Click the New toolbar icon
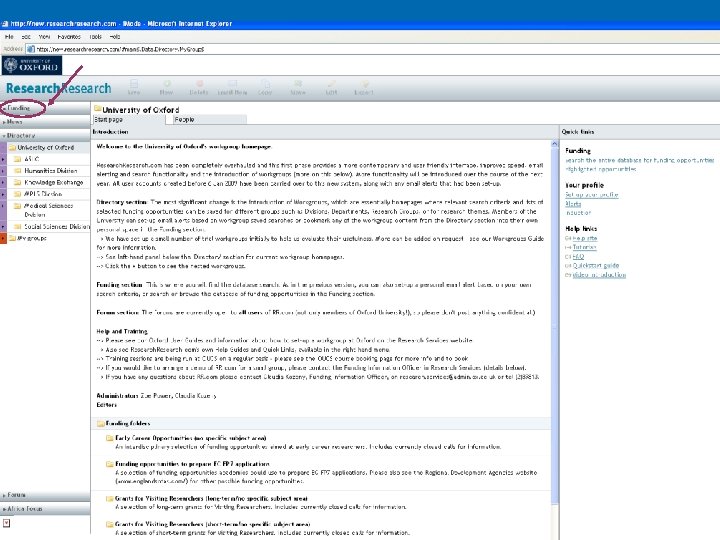Viewport: 720px width, 540px height. (166, 87)
